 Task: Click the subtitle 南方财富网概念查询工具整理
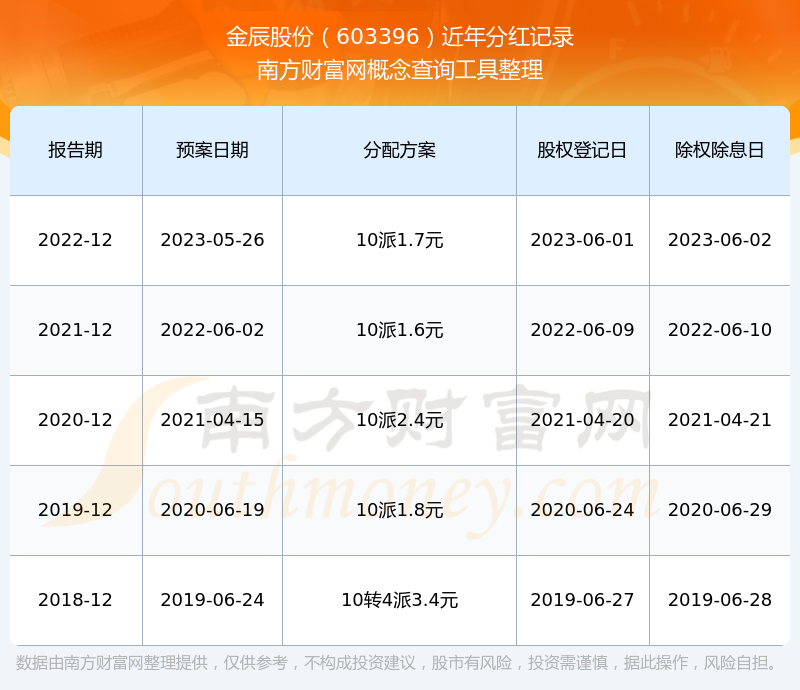(x=400, y=70)
